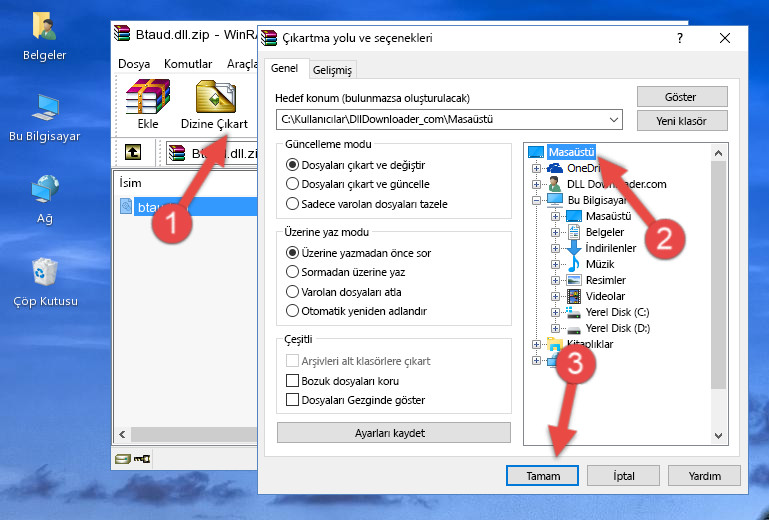Collapse the Bu Bilgisayar tree node
This screenshot has height=520, width=769.
[x=537, y=200]
